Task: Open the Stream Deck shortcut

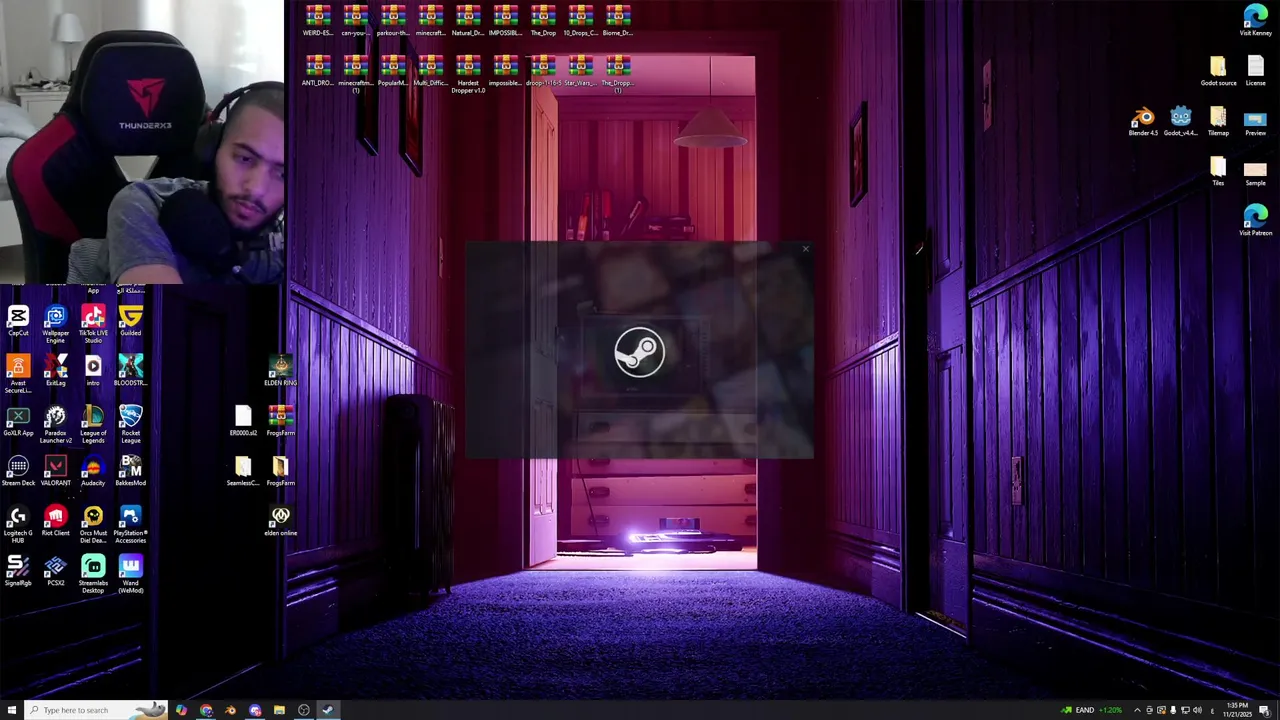Action: tap(18, 472)
